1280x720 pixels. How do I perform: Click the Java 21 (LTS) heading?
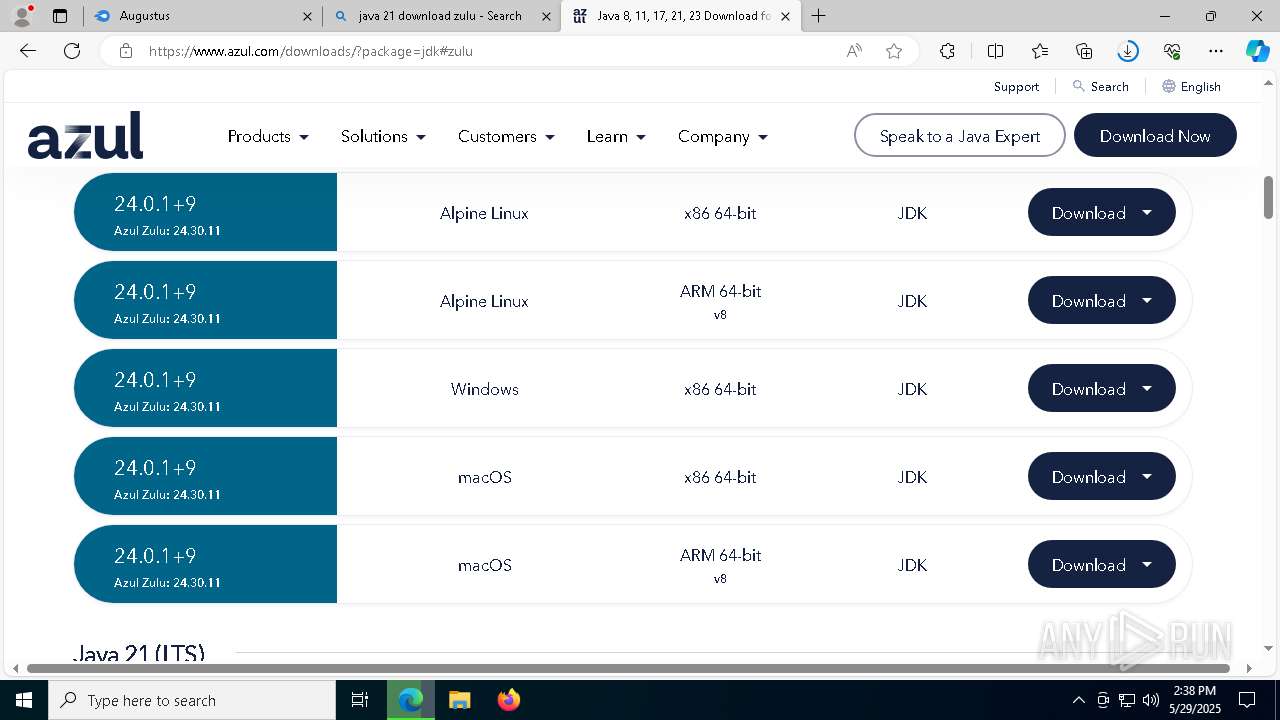coord(139,654)
